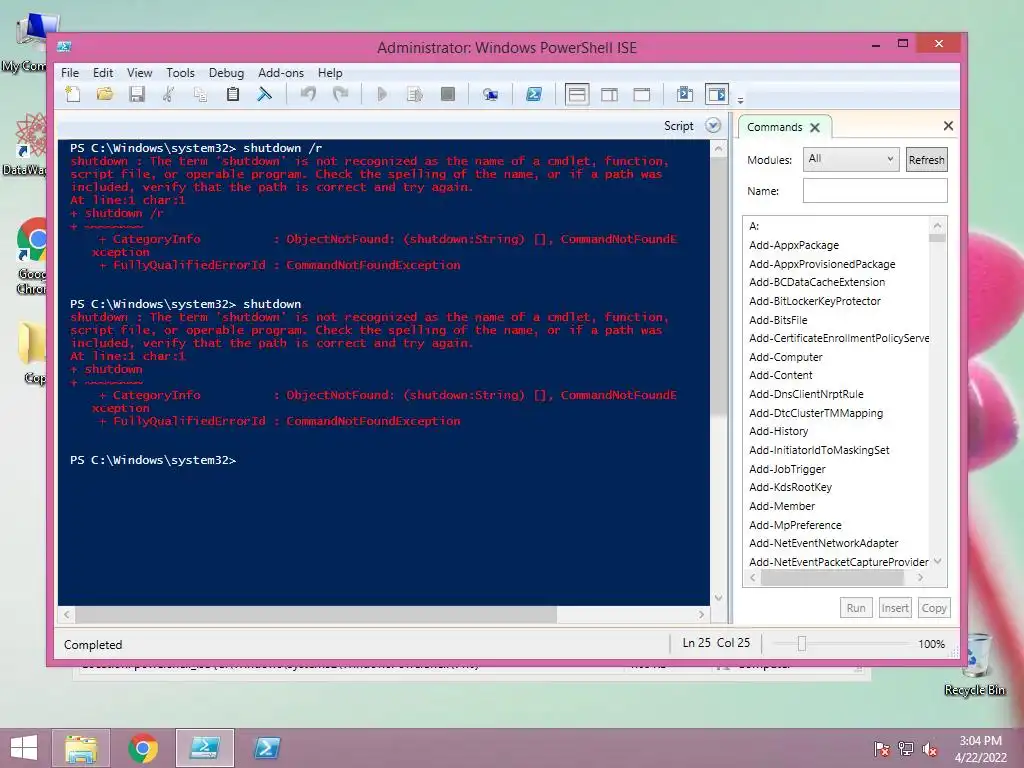The width and height of the screenshot is (1024, 768).
Task: Click the Cut scissors icon
Action: pyautogui.click(x=168, y=95)
